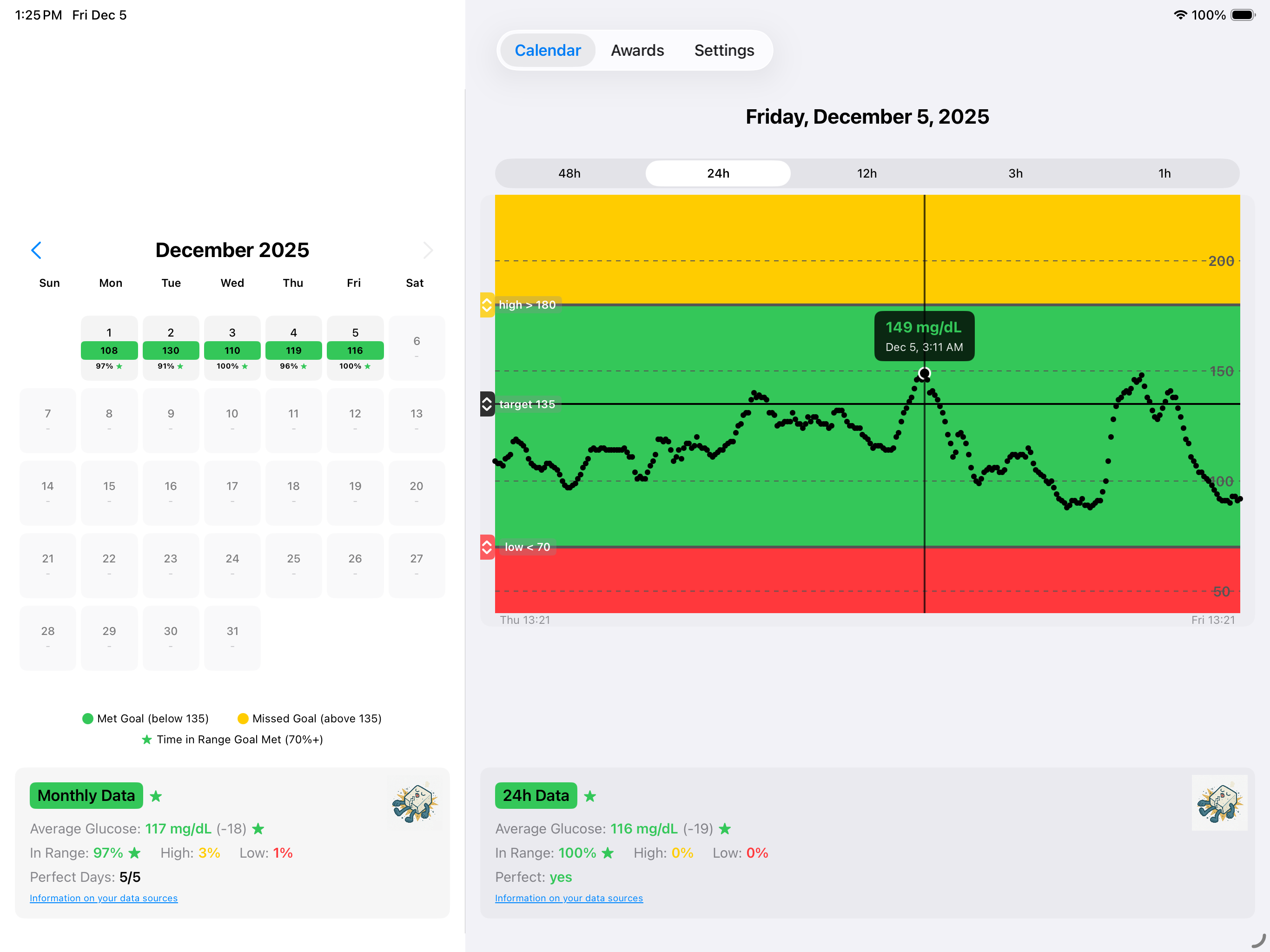Select the 1h time range
Viewport: 1270px width, 952px height.
1164,173
